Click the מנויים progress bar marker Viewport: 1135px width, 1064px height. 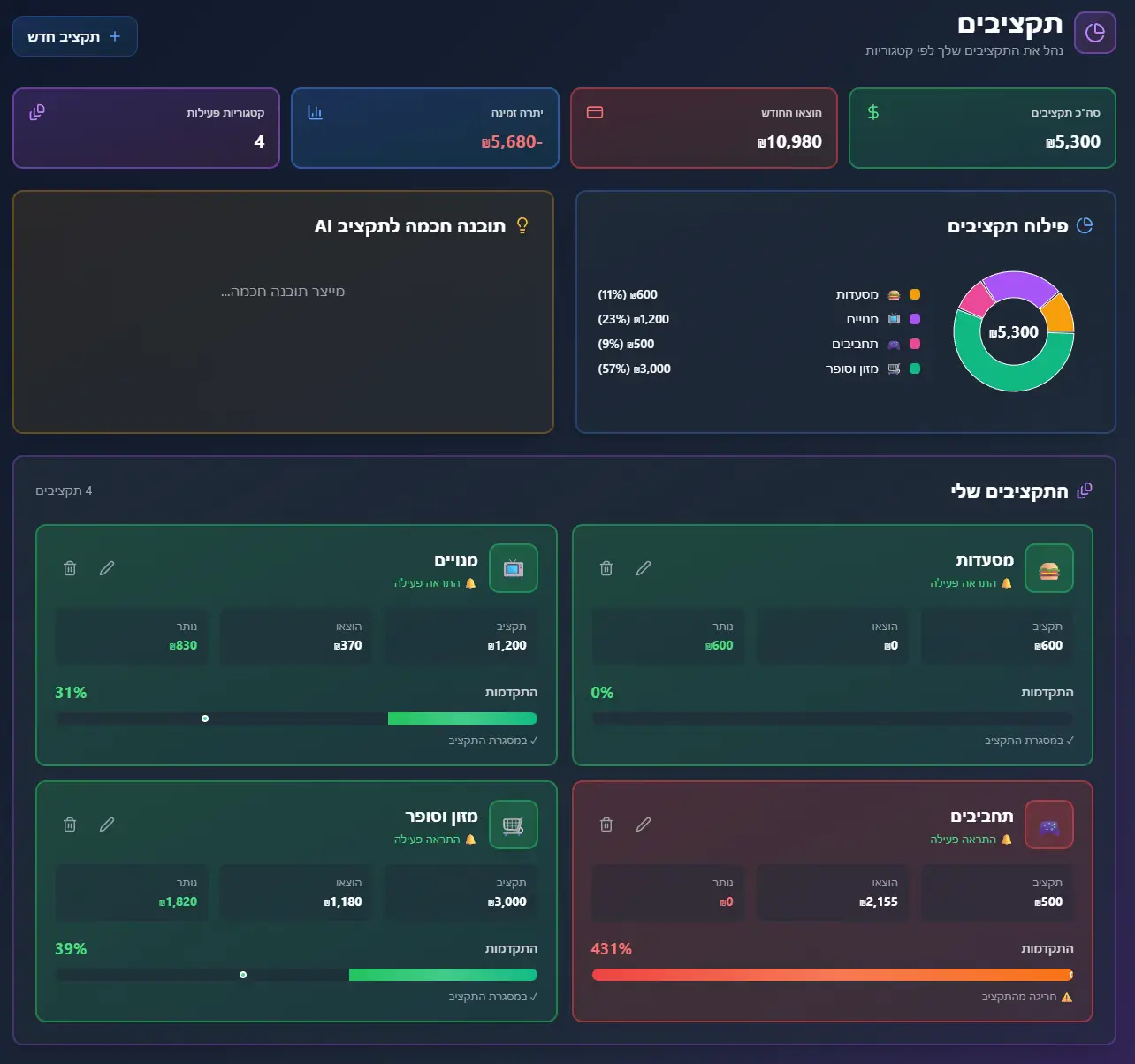click(205, 718)
